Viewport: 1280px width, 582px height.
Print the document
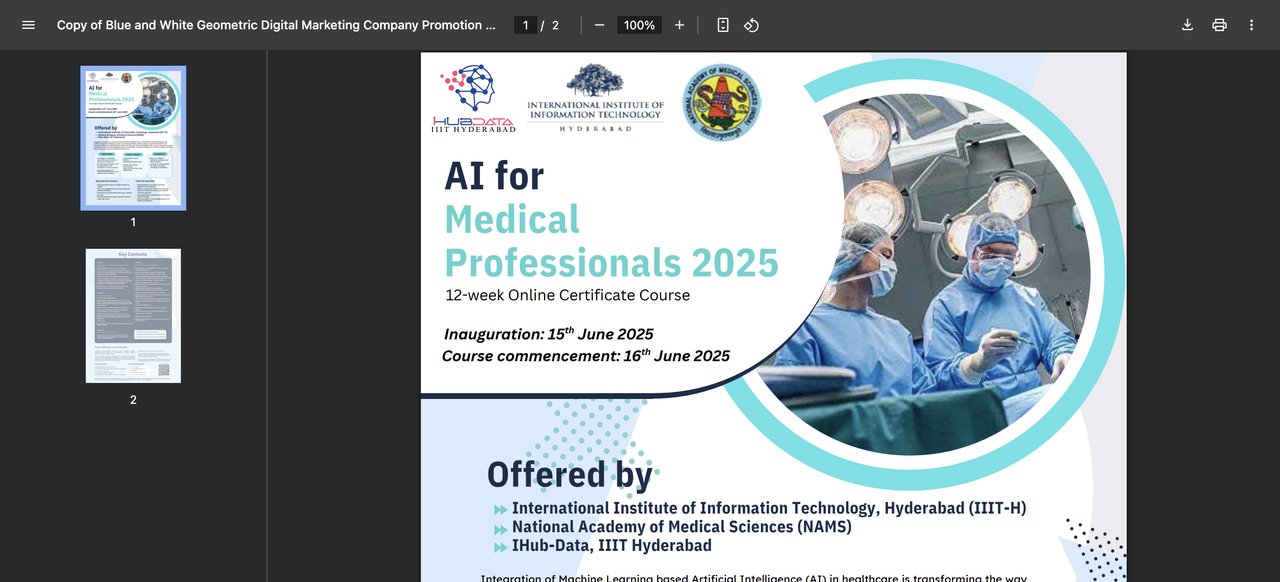point(1219,25)
